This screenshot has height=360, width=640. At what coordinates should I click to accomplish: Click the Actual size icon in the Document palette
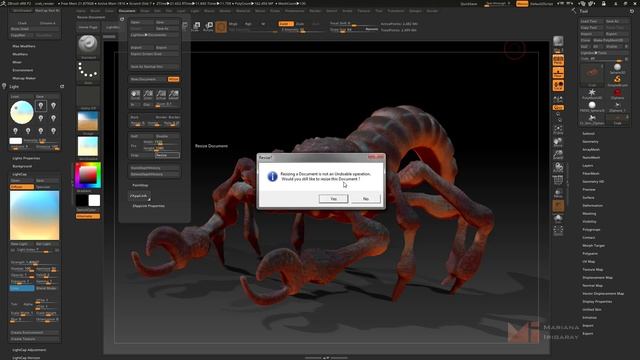point(161,95)
